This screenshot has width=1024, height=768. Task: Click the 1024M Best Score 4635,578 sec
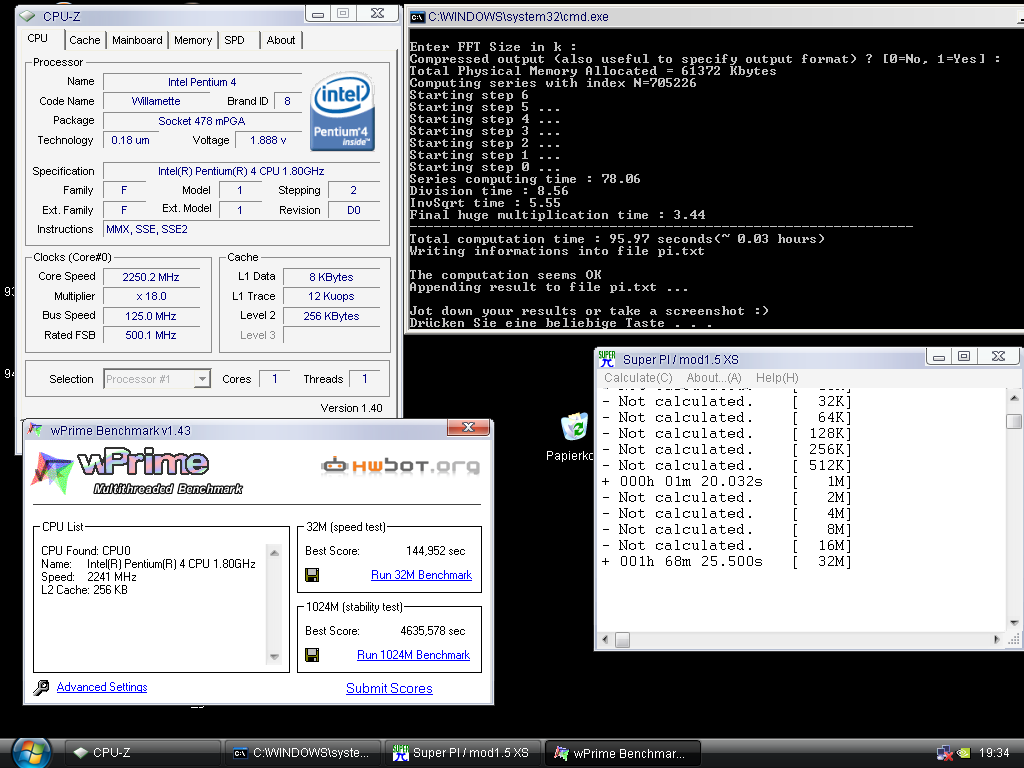[x=432, y=631]
